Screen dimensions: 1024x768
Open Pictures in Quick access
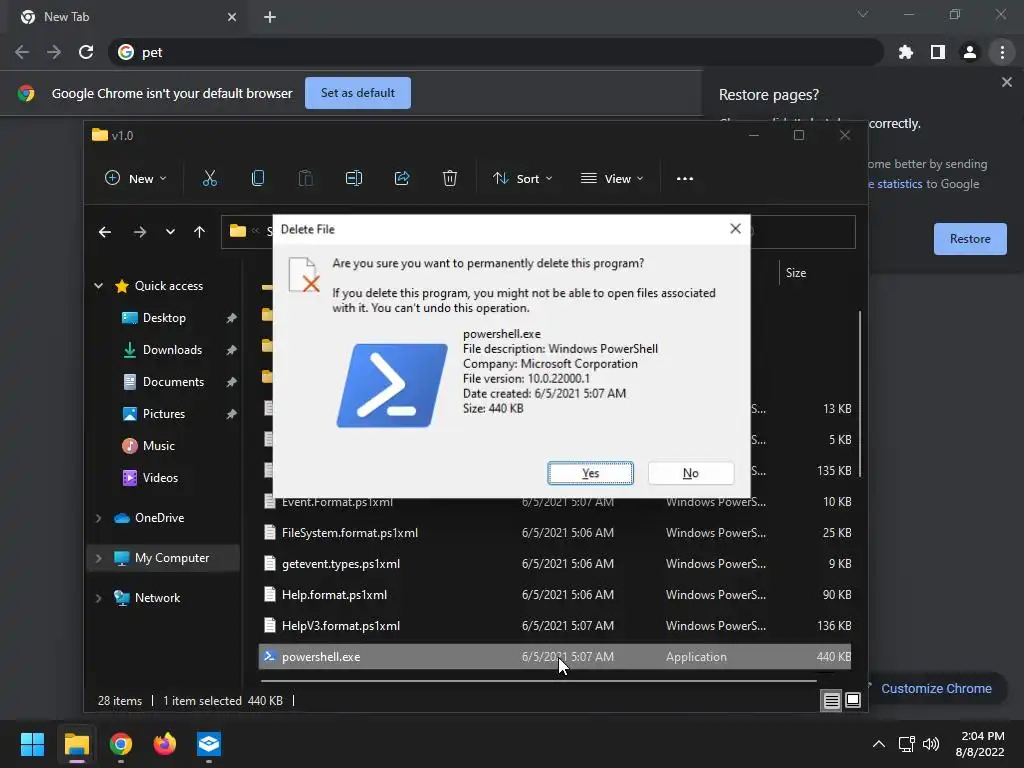[x=163, y=413]
